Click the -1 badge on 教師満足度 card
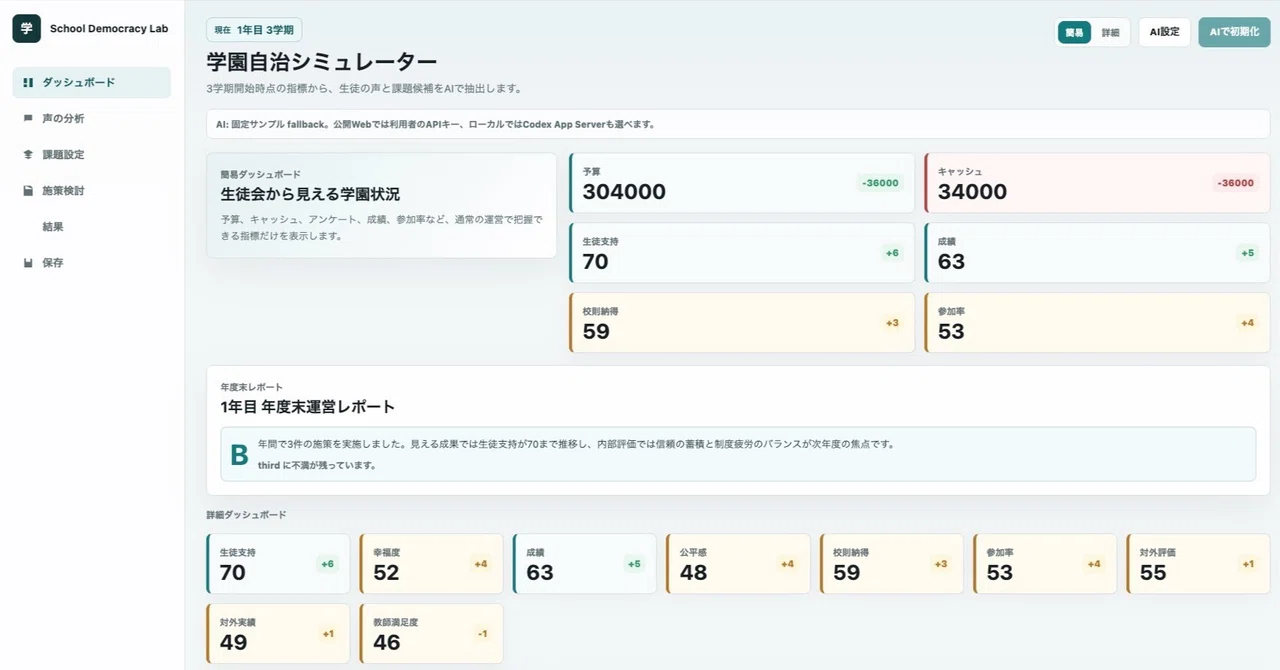 pyautogui.click(x=482, y=634)
